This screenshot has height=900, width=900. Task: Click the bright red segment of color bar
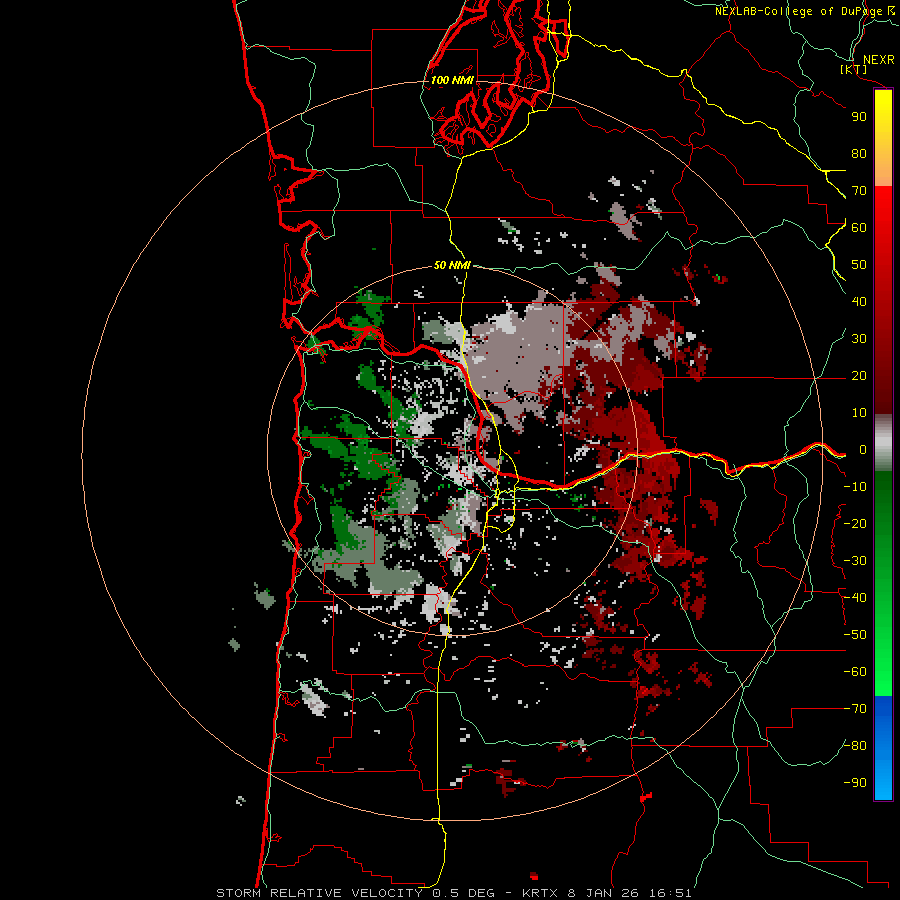[883, 209]
